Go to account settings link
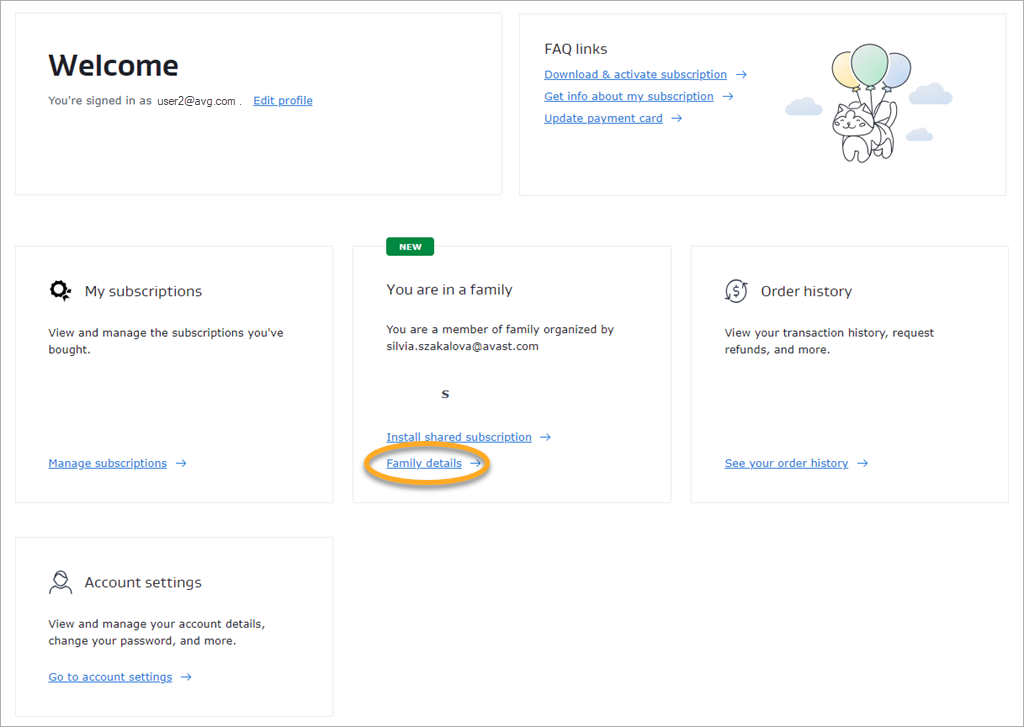 click(x=110, y=678)
